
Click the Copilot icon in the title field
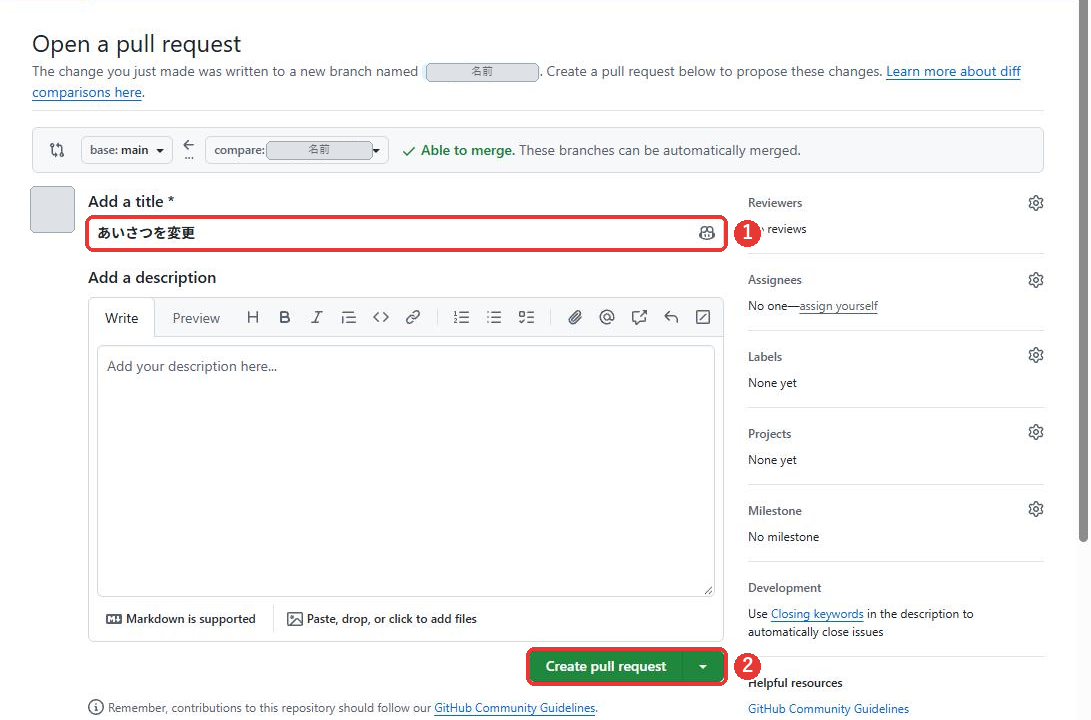point(706,233)
